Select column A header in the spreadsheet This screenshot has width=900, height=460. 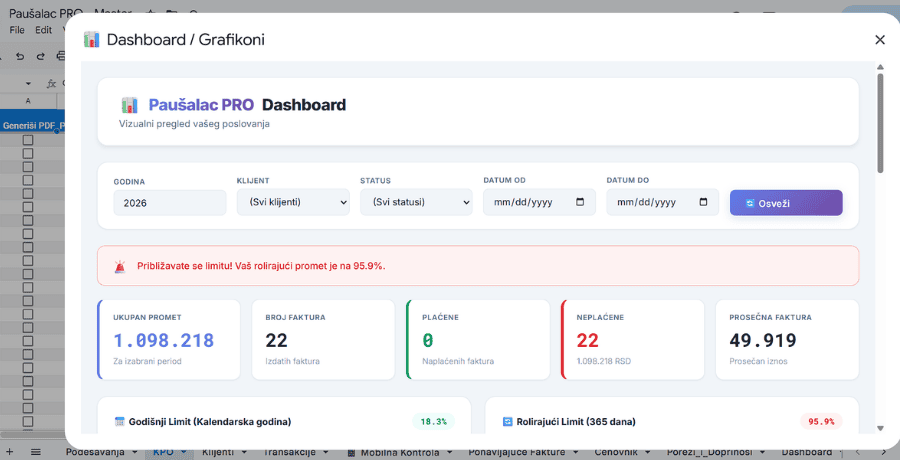pos(28,100)
